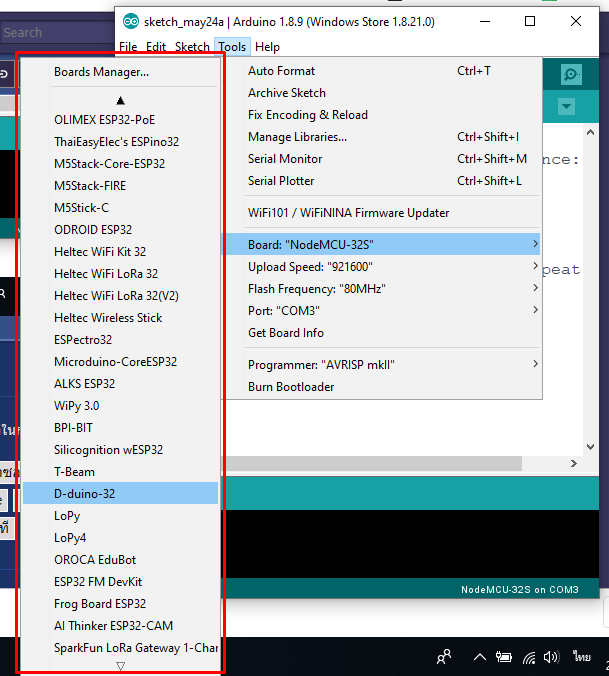The image size is (609, 676).
Task: Select D-duino-32 board
Action: [x=121, y=493]
